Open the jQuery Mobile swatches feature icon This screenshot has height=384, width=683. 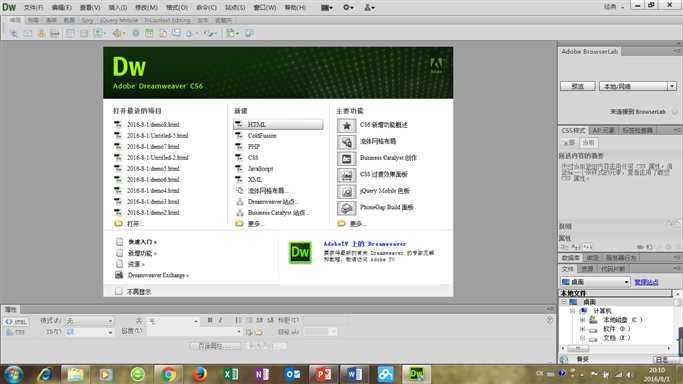click(x=347, y=192)
